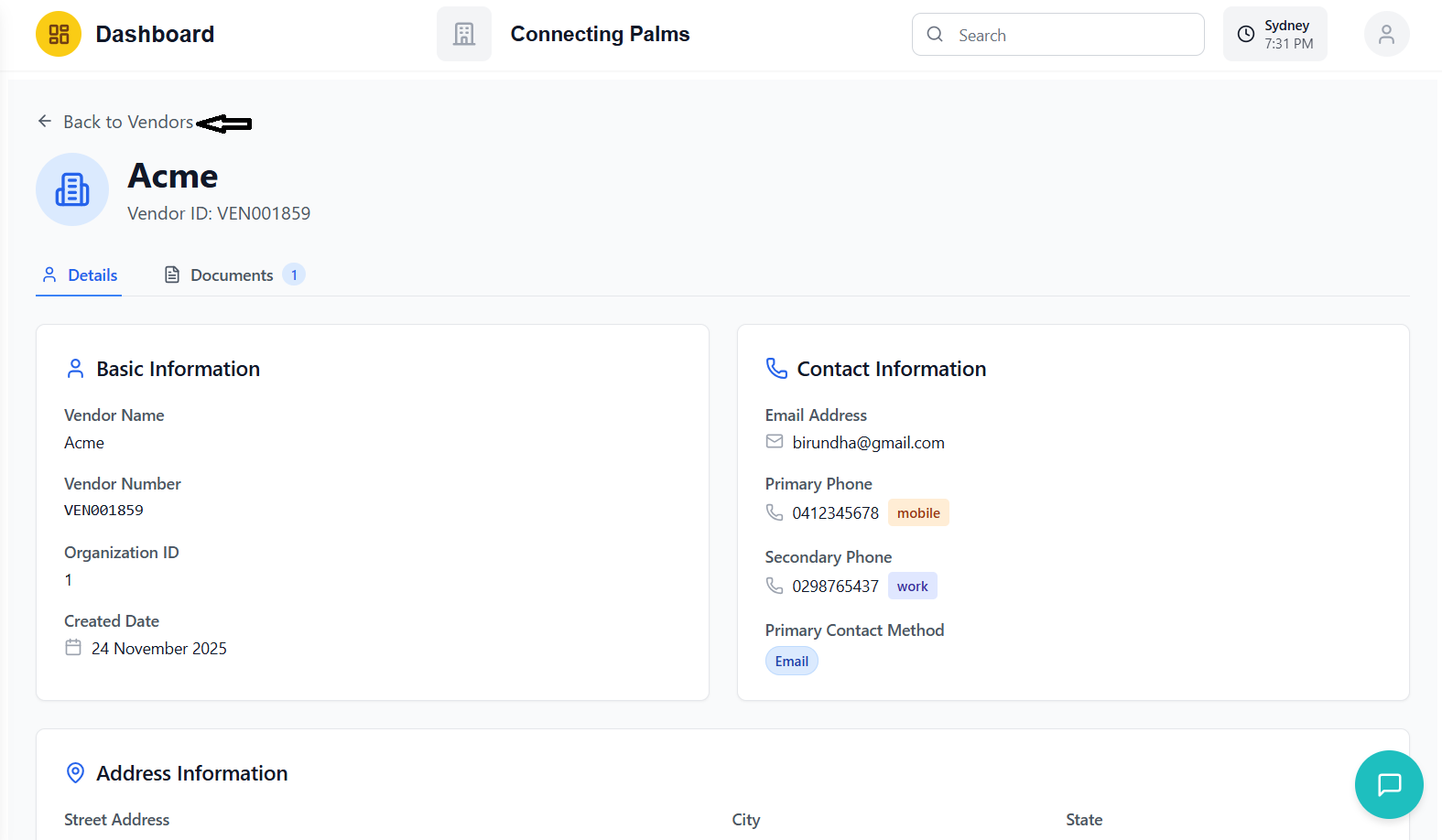The width and height of the screenshot is (1442, 840).
Task: Click the Email contact method badge
Action: 792,661
